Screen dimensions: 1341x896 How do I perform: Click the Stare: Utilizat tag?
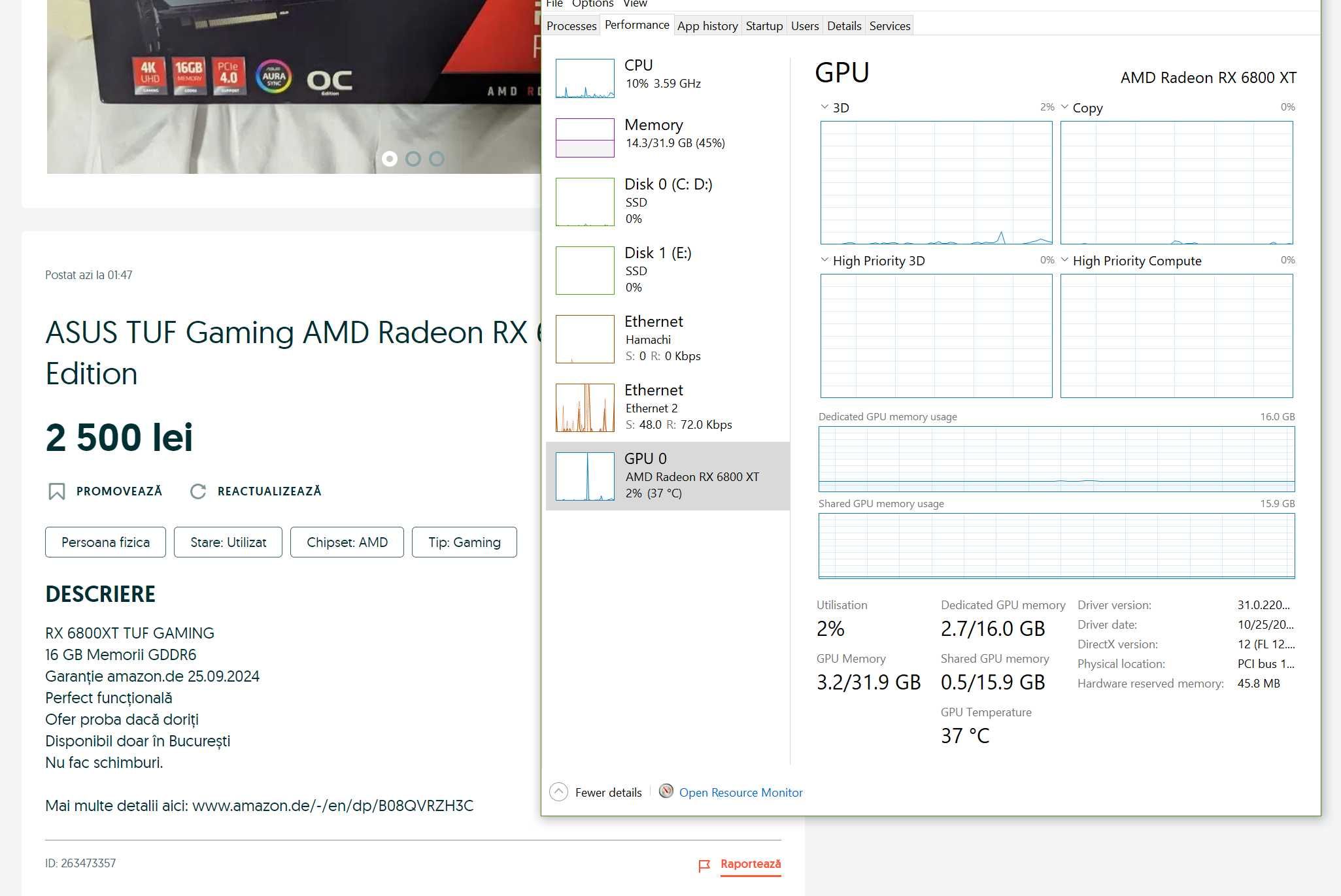pos(228,542)
